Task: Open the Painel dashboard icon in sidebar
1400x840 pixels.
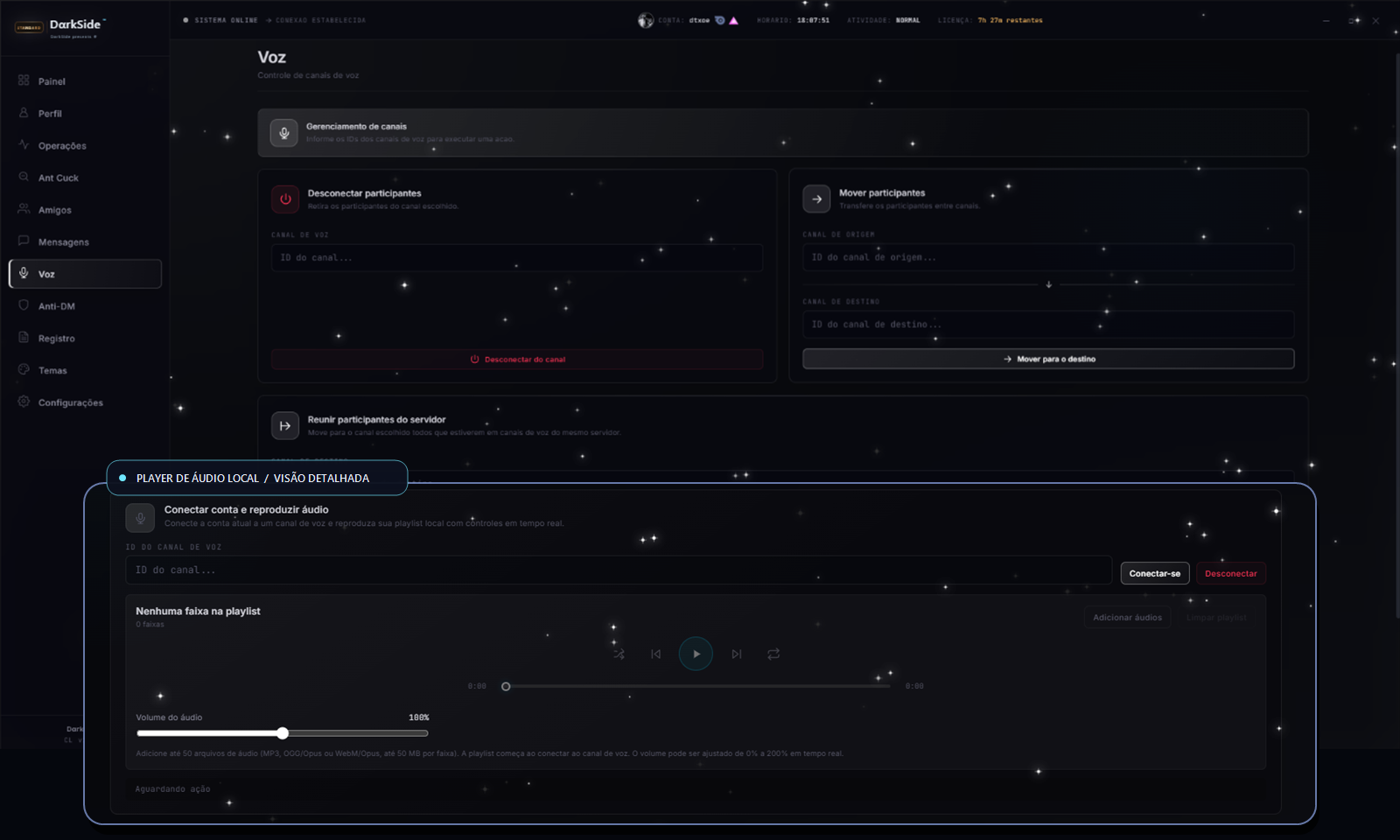Action: 24,80
